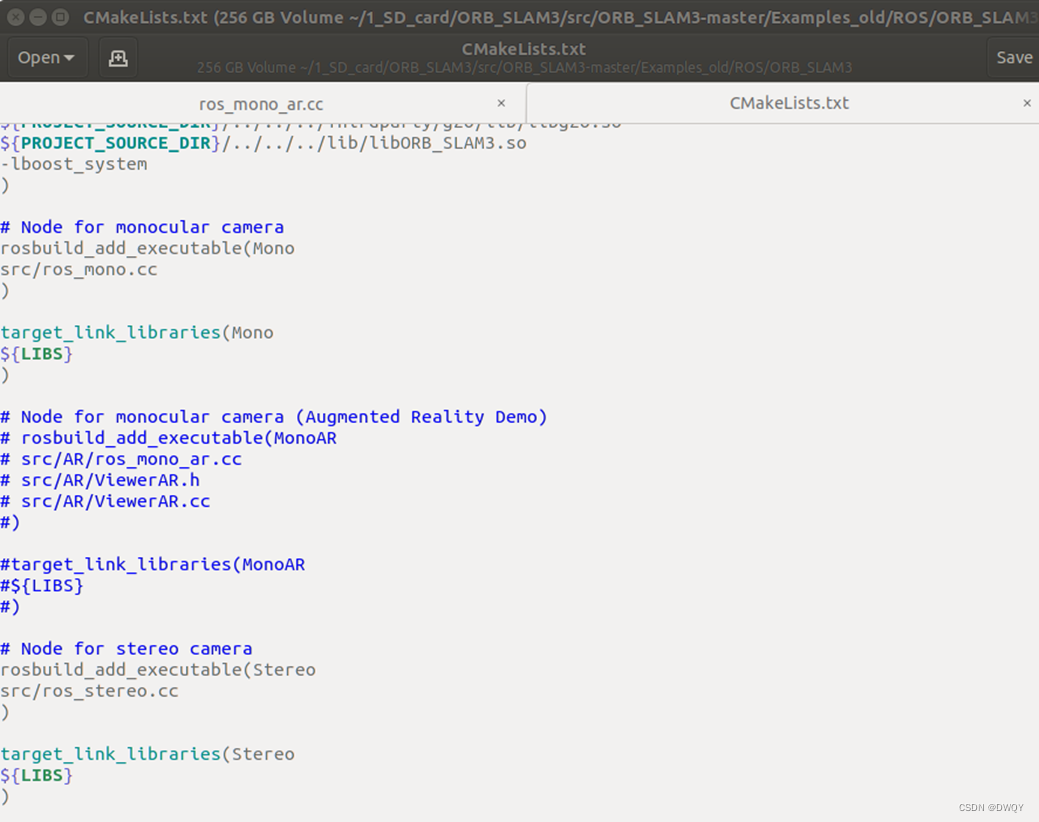
Task: Click the line 'src/ros_mono.cc'
Action: click(79, 270)
